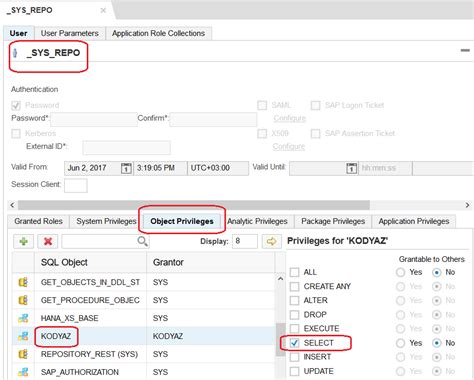Set ALL grantable to others No
This screenshot has height=380, width=474.
tap(437, 272)
